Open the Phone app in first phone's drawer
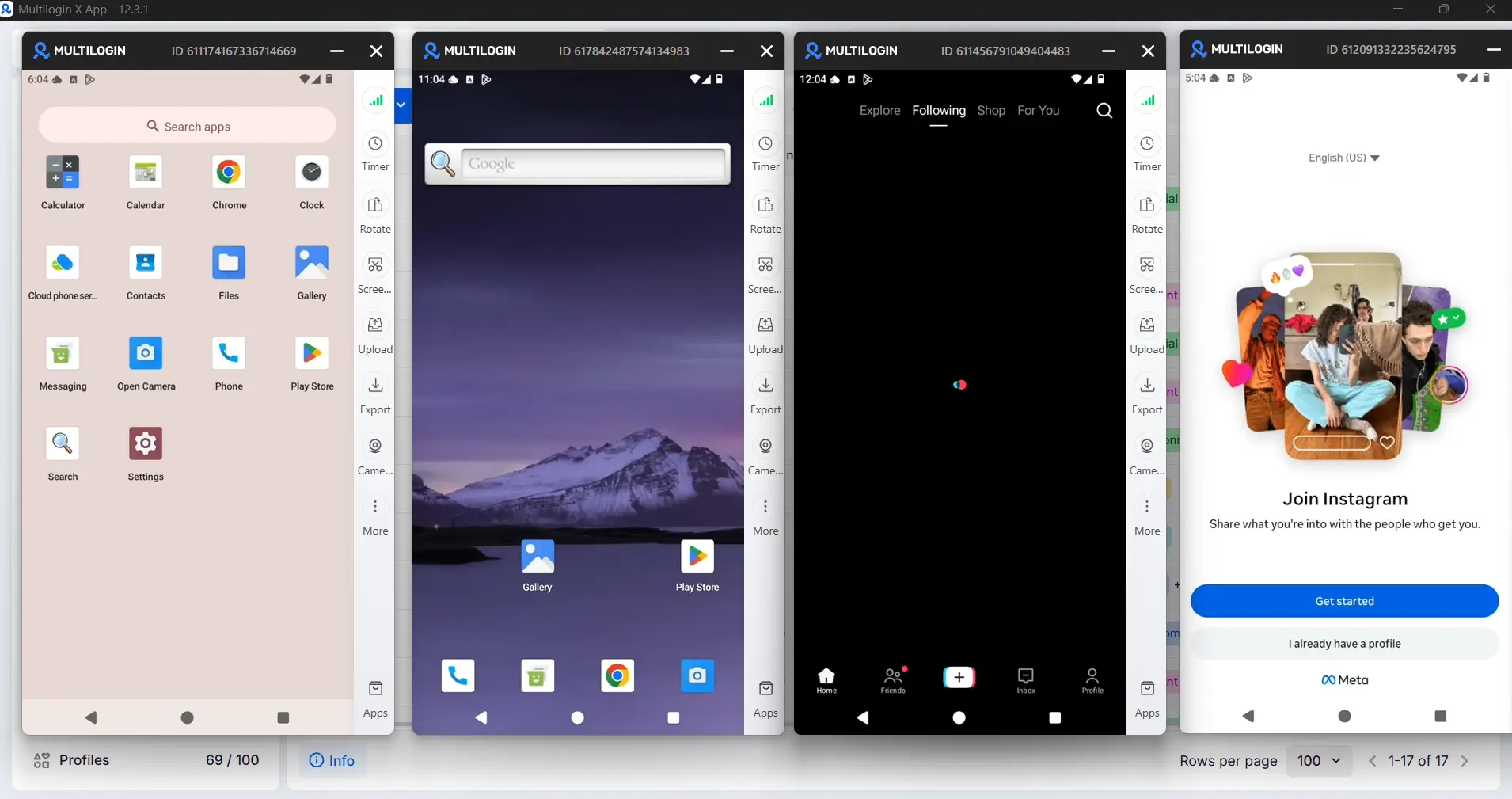Screen dimensions: 1512x799 click(229, 364)
